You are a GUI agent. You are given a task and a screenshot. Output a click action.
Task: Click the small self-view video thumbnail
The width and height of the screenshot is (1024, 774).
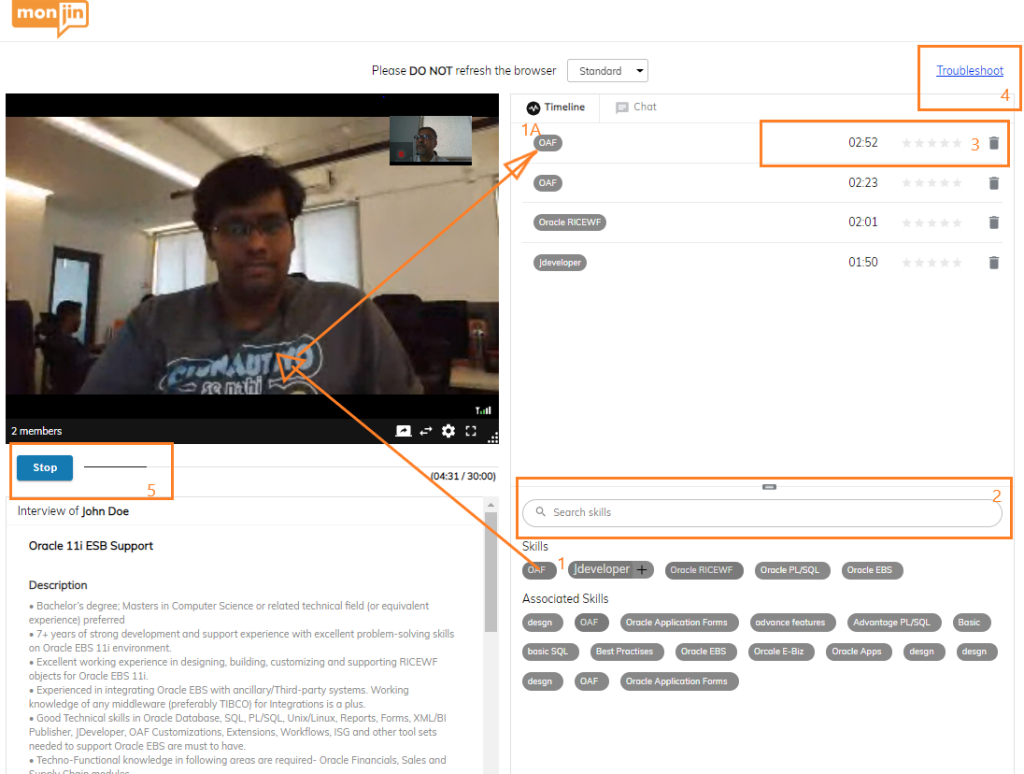coord(430,140)
